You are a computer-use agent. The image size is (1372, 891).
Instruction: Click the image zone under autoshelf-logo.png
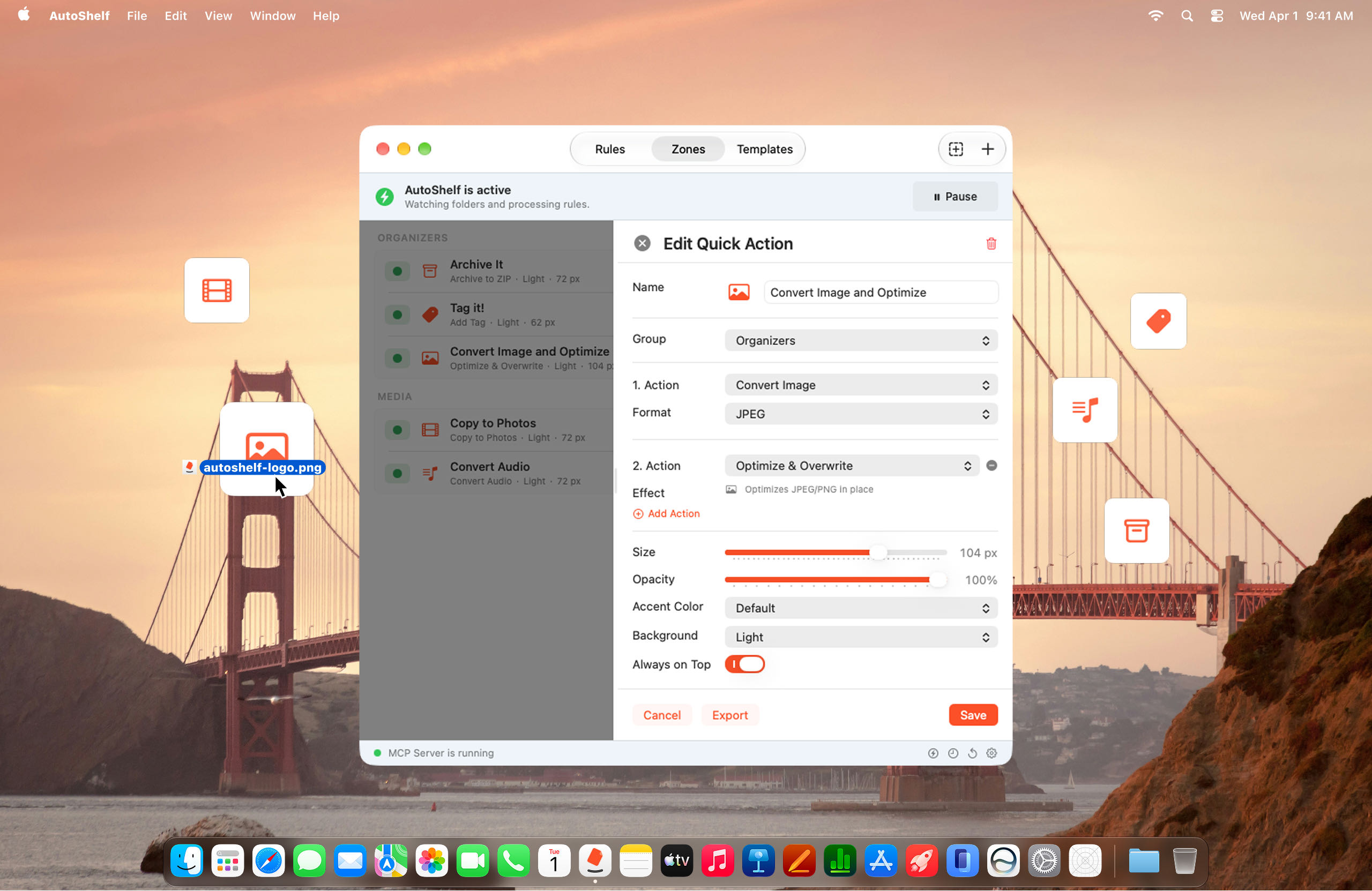click(266, 448)
